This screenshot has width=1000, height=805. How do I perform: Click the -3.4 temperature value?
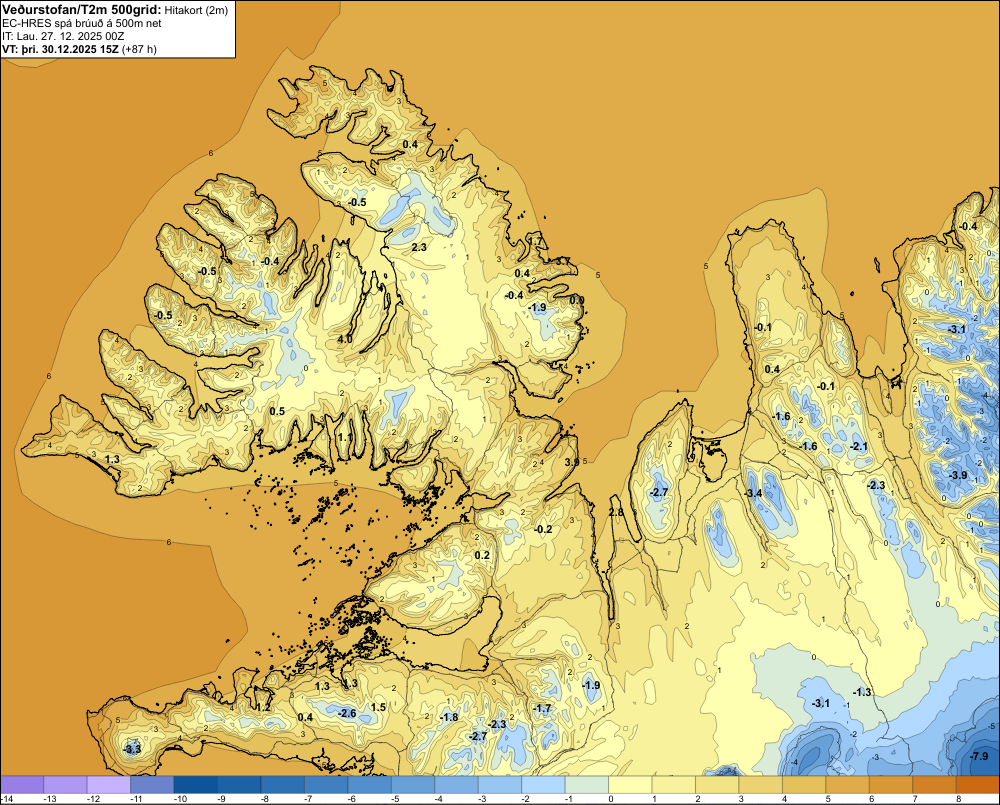[753, 493]
